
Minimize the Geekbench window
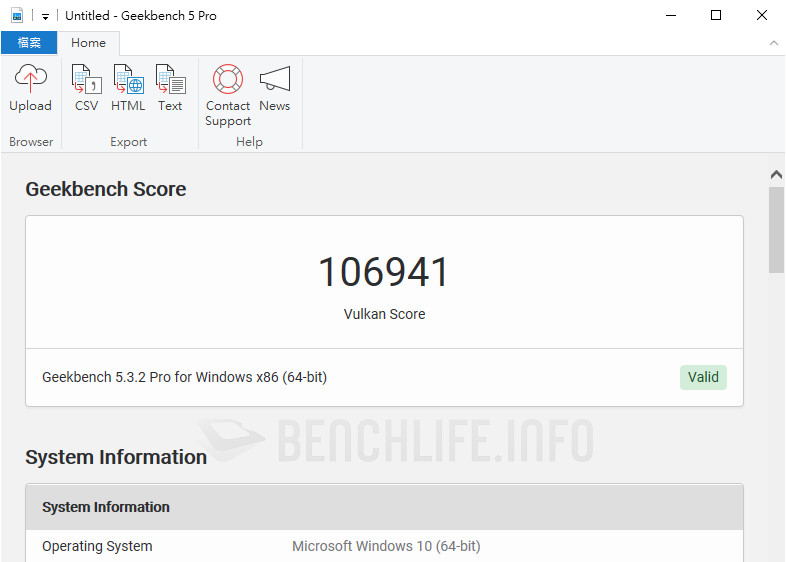pyautogui.click(x=671, y=16)
